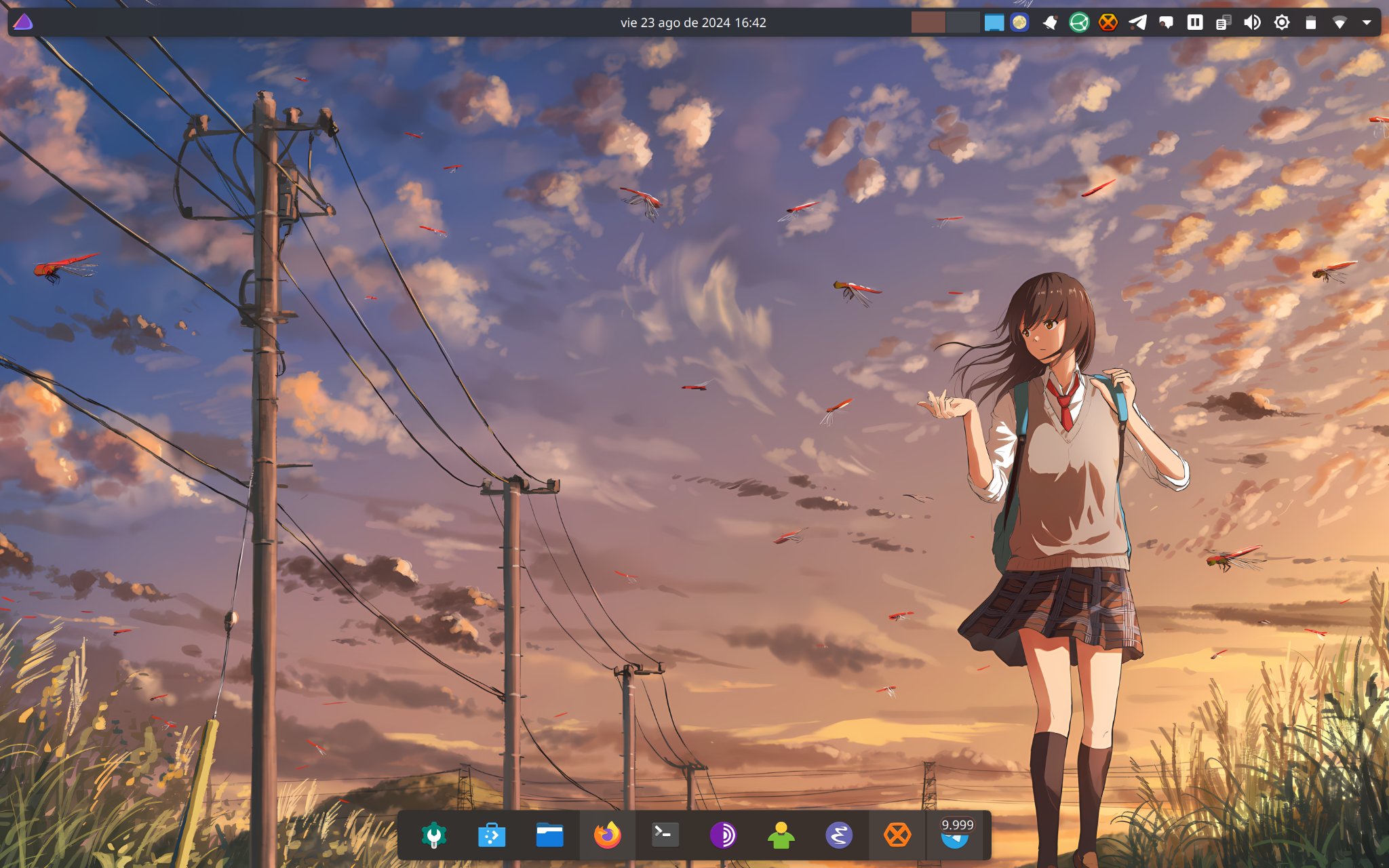Screen dimensions: 1389x868
Task: Open the Telegram paper-plane tray icon
Action: [1137, 22]
